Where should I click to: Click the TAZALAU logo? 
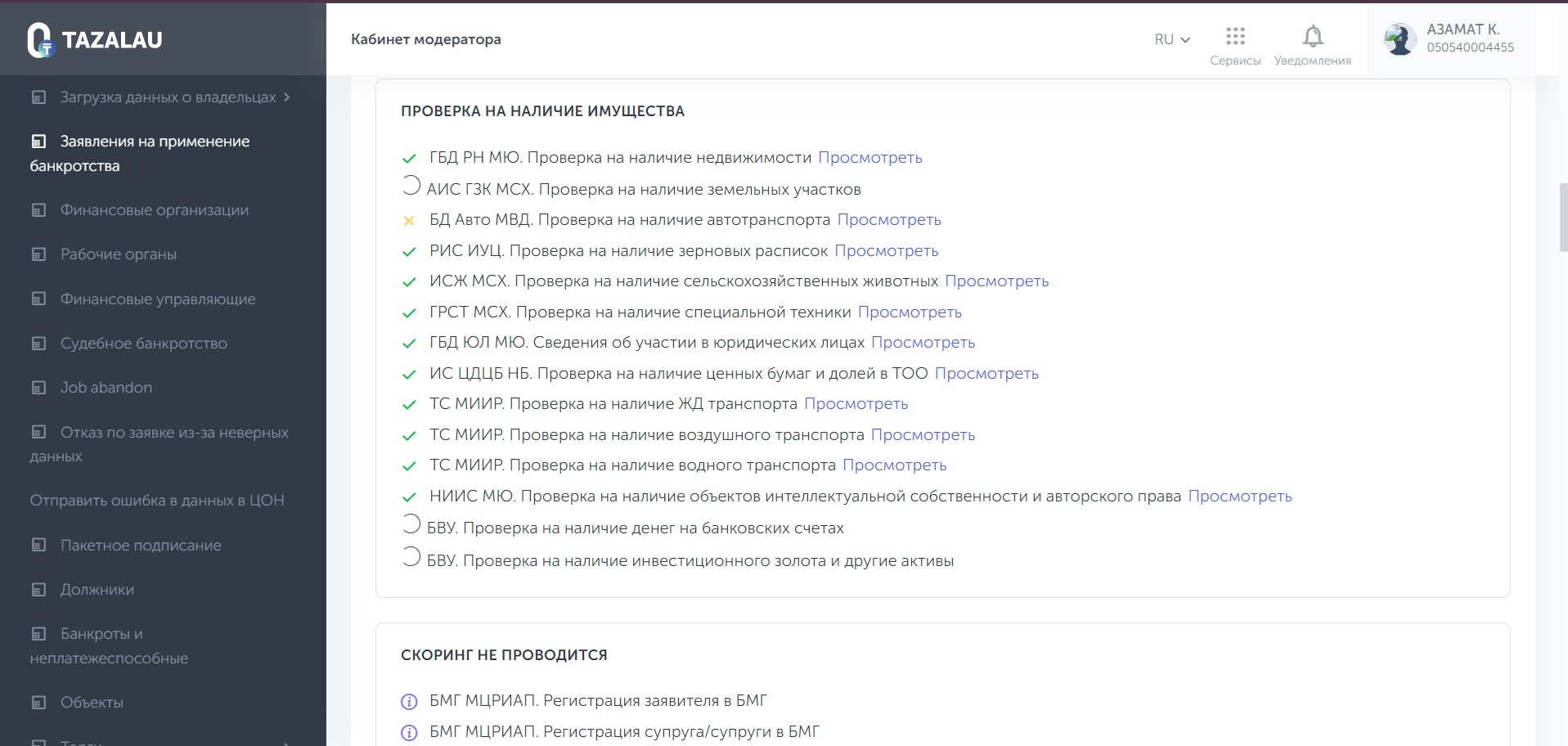pos(95,39)
